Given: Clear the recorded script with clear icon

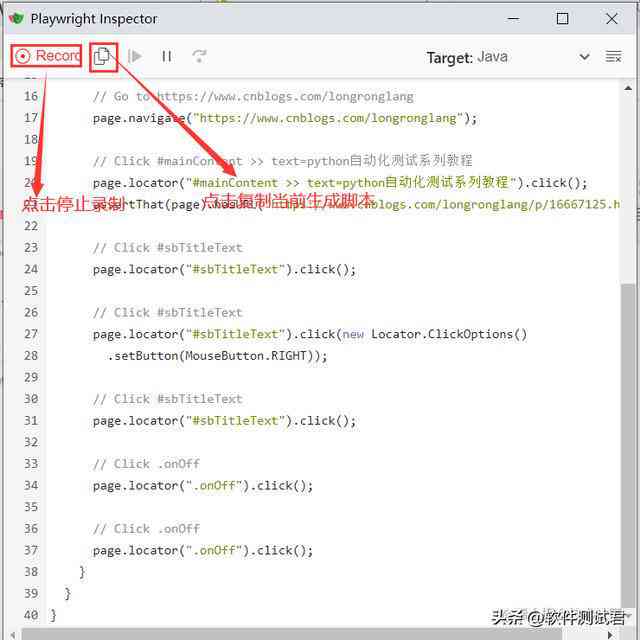Looking at the screenshot, I should tap(613, 57).
